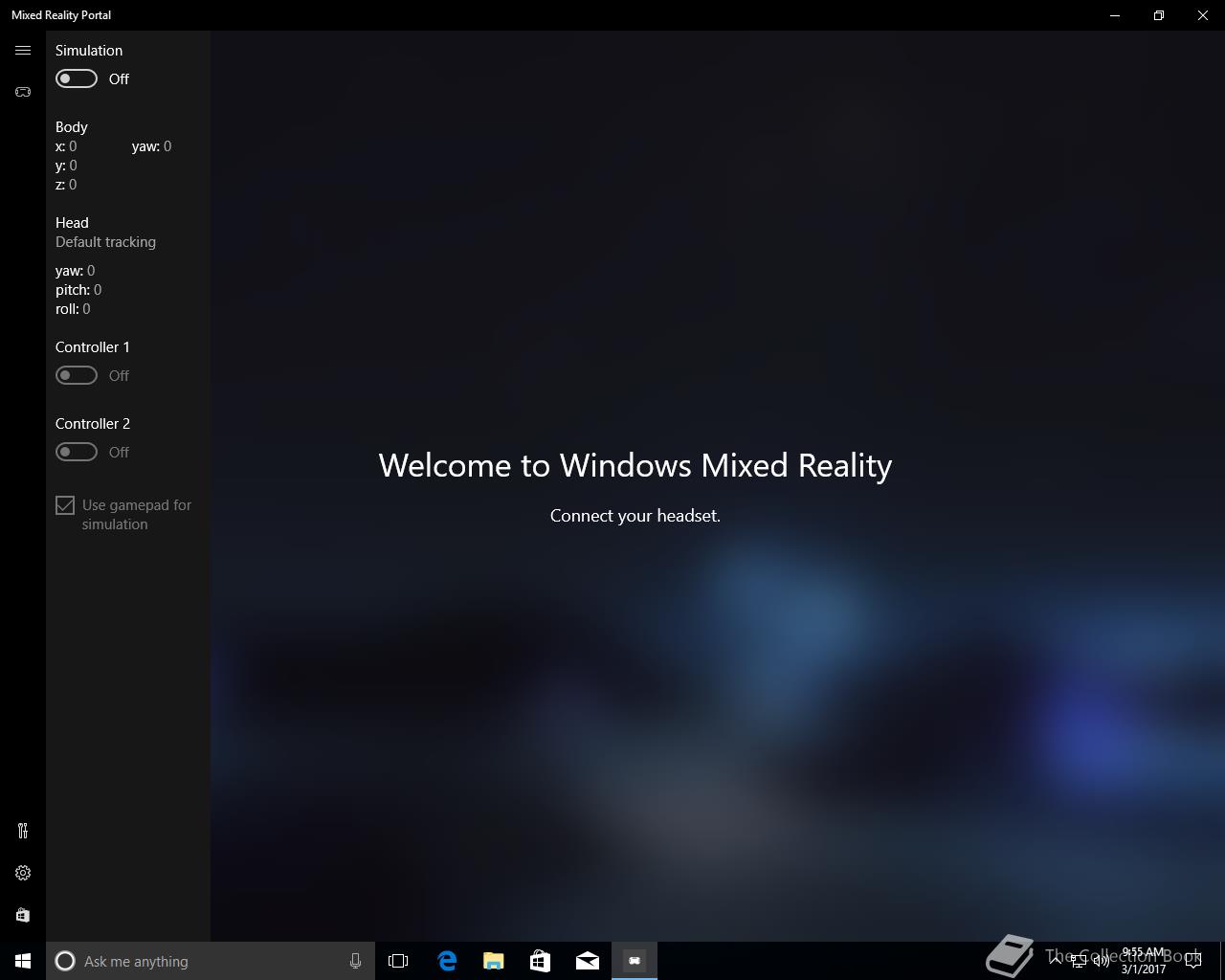
Task: Open the Store bag icon in the sidebar
Action: click(23, 915)
